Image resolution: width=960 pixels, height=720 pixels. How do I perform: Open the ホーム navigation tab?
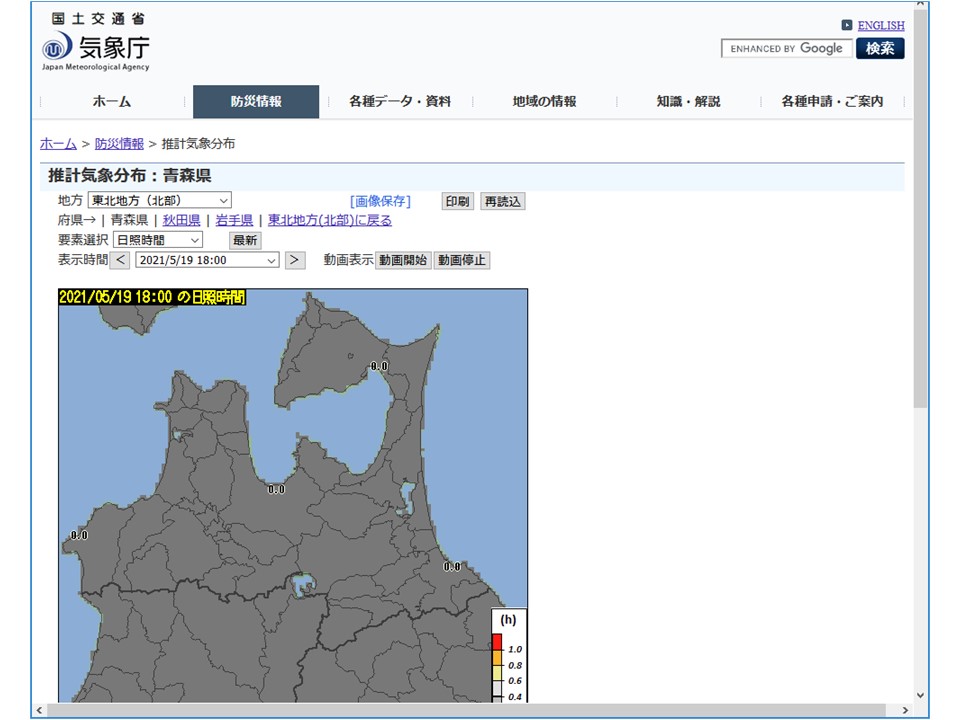pyautogui.click(x=111, y=102)
